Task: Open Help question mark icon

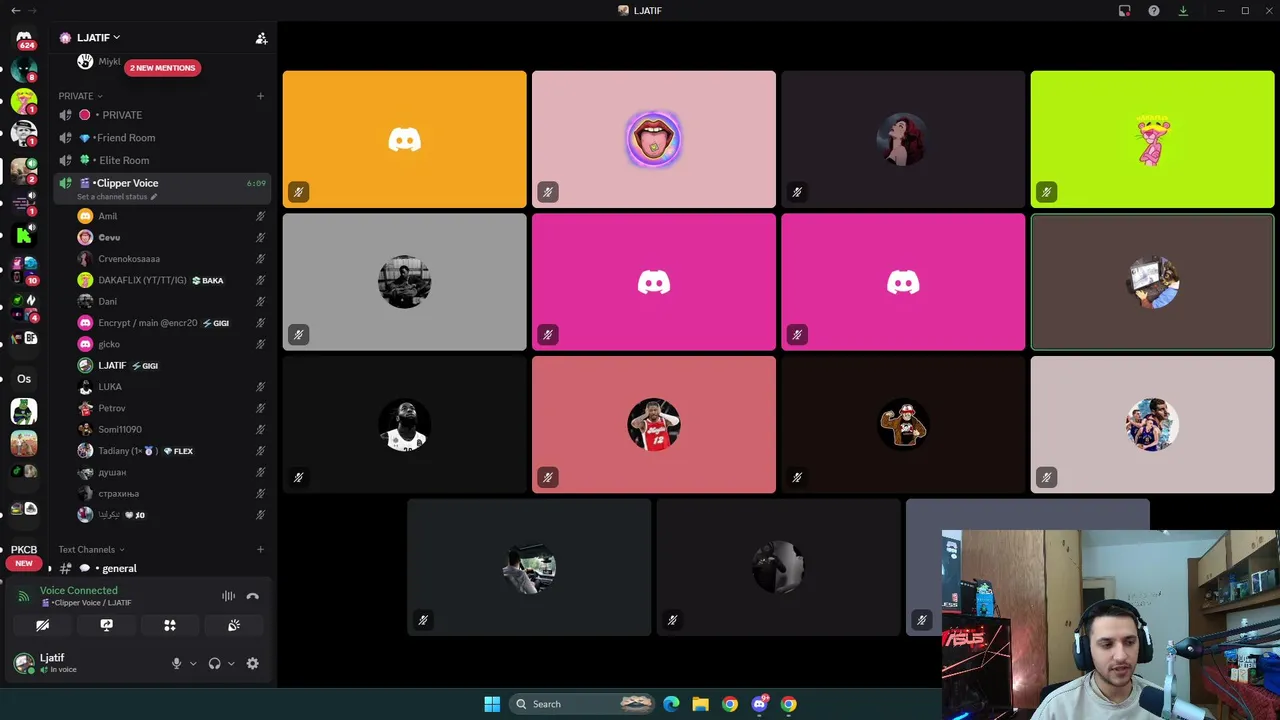Action: coord(1154,10)
